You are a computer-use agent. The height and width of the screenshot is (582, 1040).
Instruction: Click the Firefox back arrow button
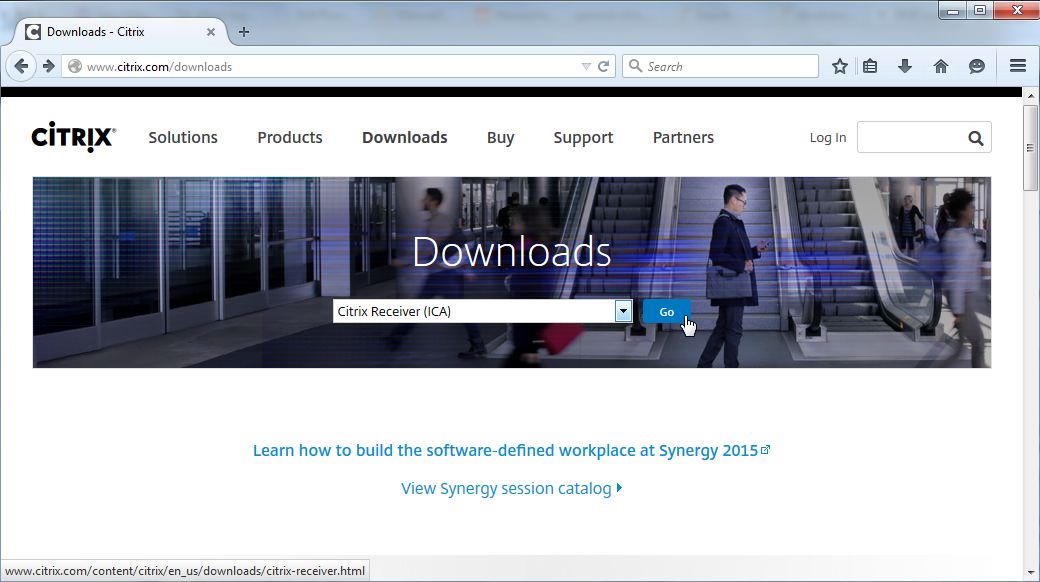[x=22, y=66]
